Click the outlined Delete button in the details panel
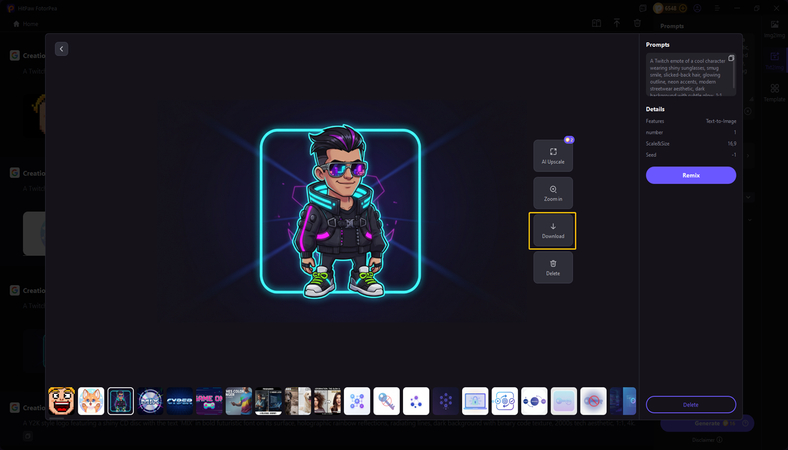Image resolution: width=788 pixels, height=450 pixels. pyautogui.click(x=691, y=405)
